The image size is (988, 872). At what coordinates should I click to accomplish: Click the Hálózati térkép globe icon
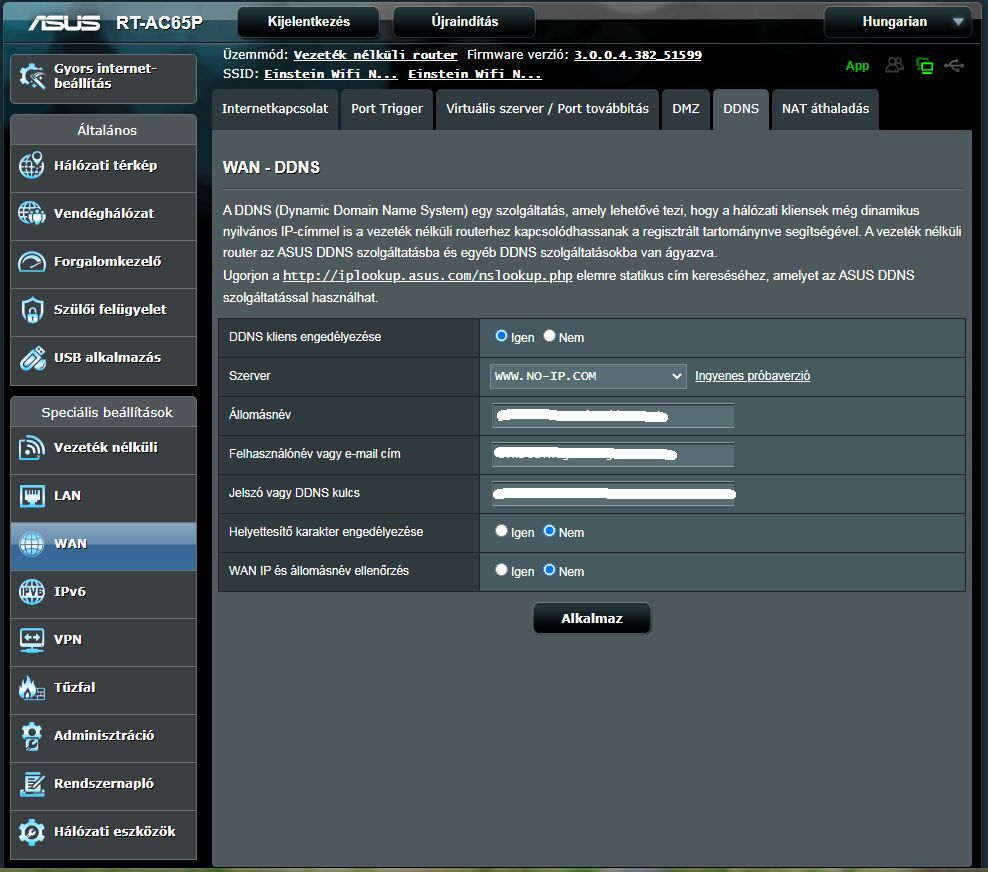[32, 166]
